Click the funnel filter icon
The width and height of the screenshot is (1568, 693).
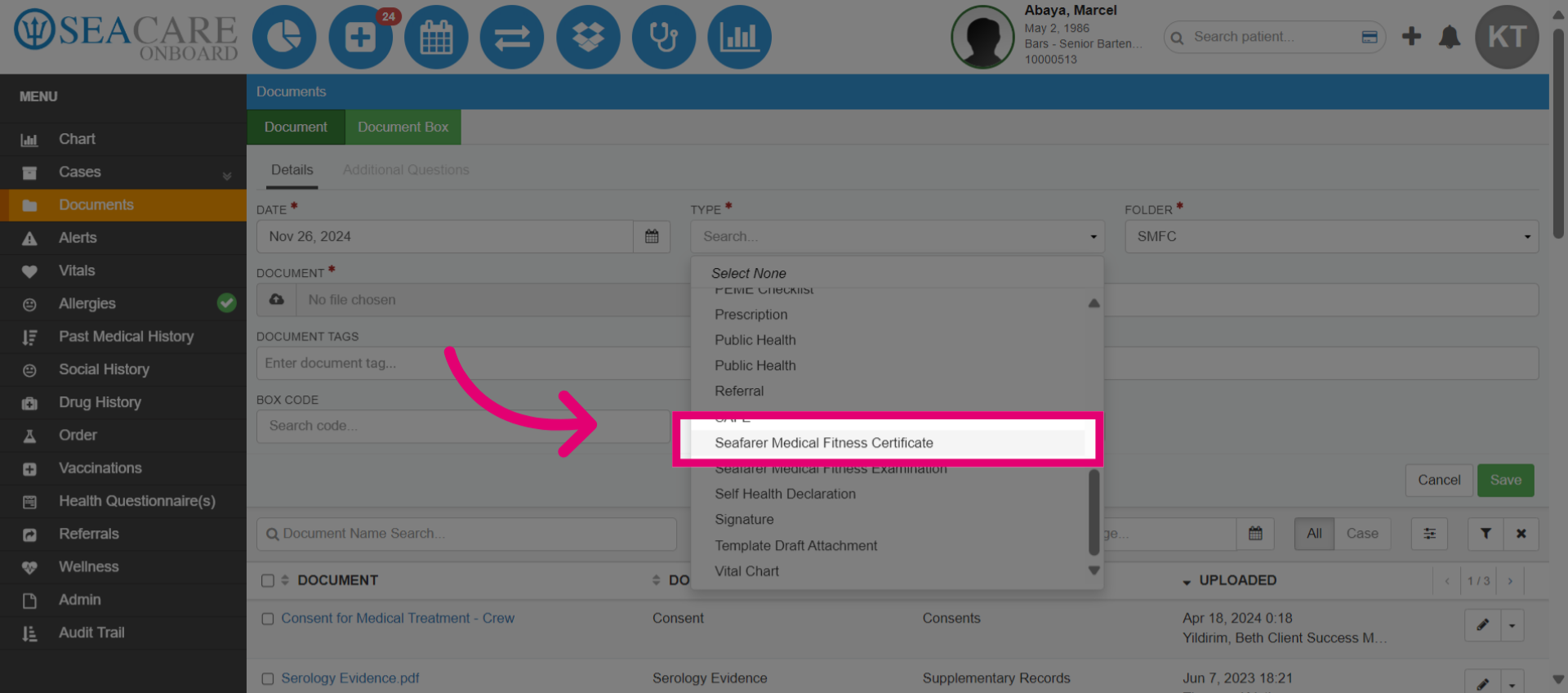click(x=1486, y=534)
